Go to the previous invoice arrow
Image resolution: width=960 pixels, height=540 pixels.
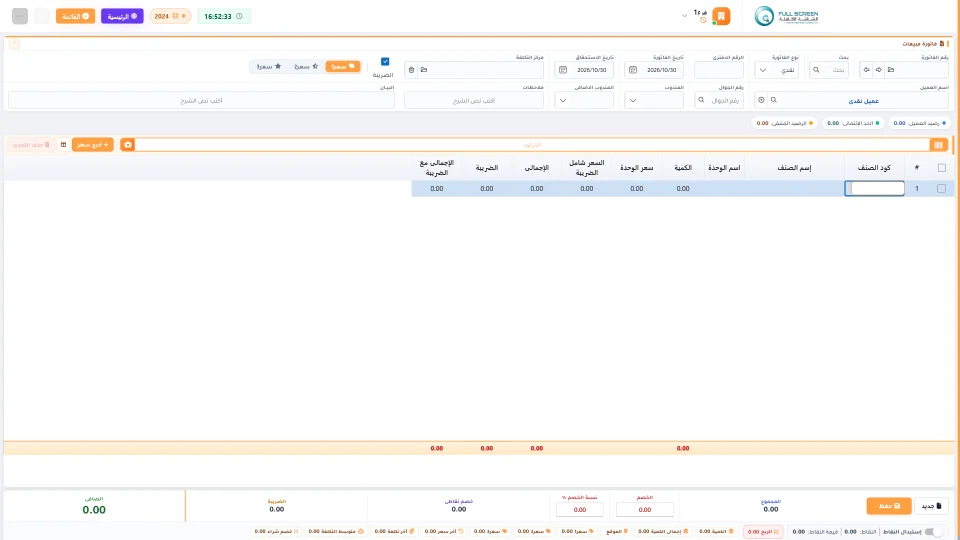coord(866,70)
